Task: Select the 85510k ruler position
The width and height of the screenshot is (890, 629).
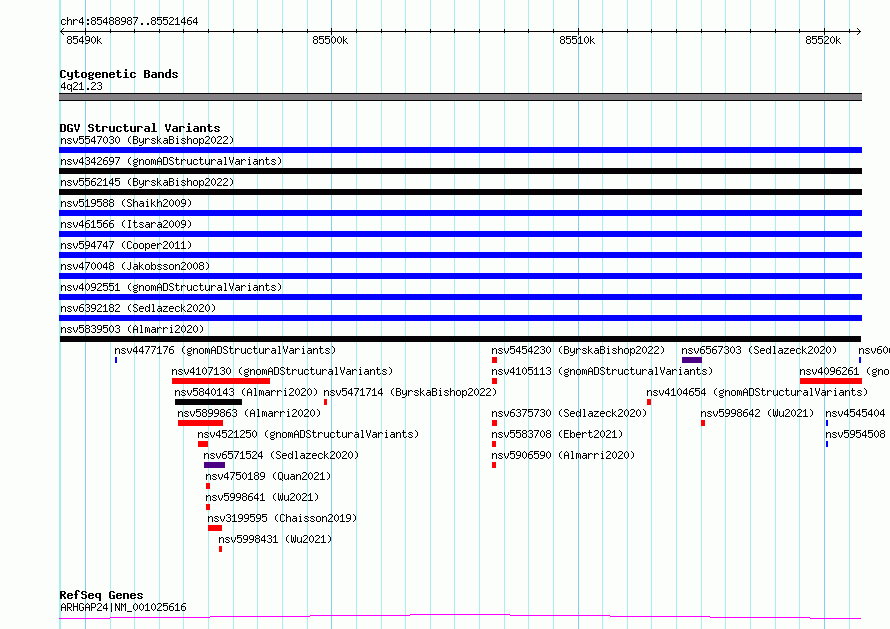Action: tap(577, 40)
